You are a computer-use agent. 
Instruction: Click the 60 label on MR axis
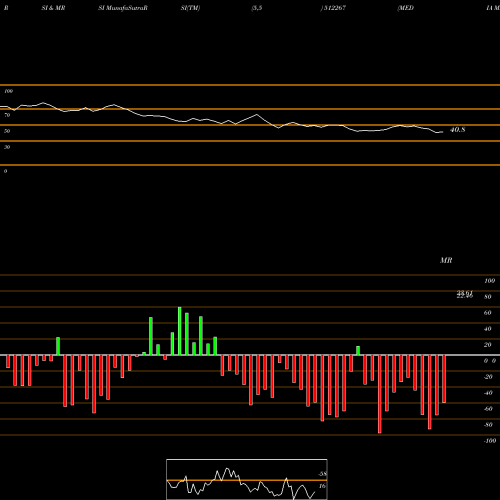click(x=488, y=313)
